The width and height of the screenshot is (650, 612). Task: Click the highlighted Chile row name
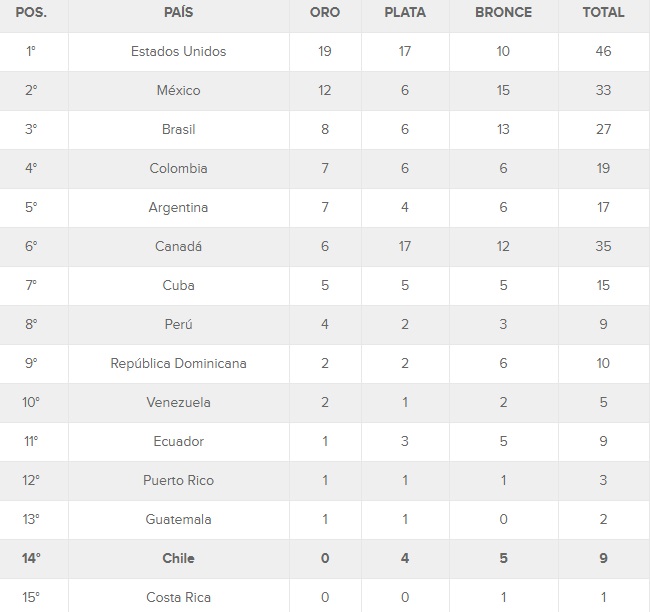point(178,558)
